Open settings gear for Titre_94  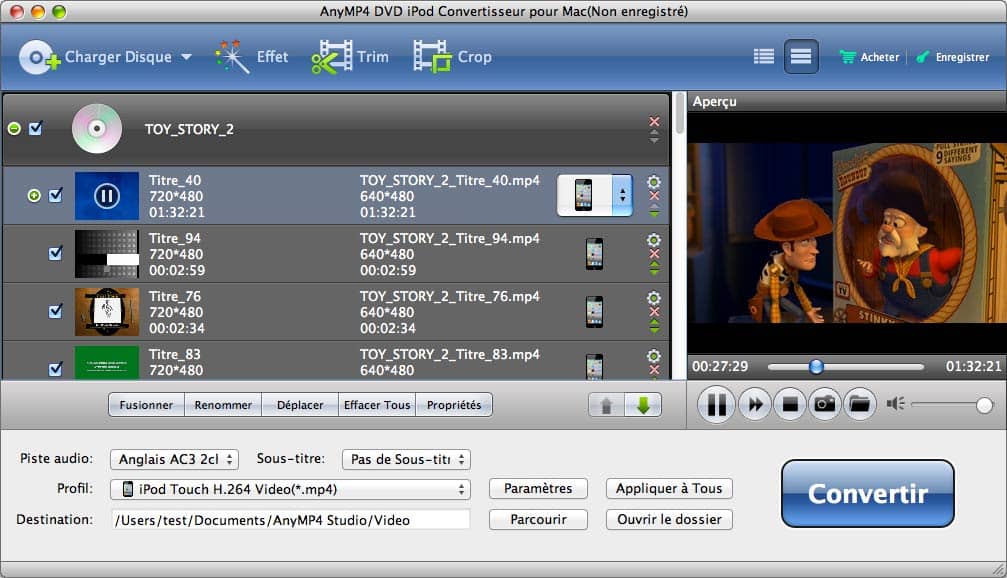coord(654,240)
